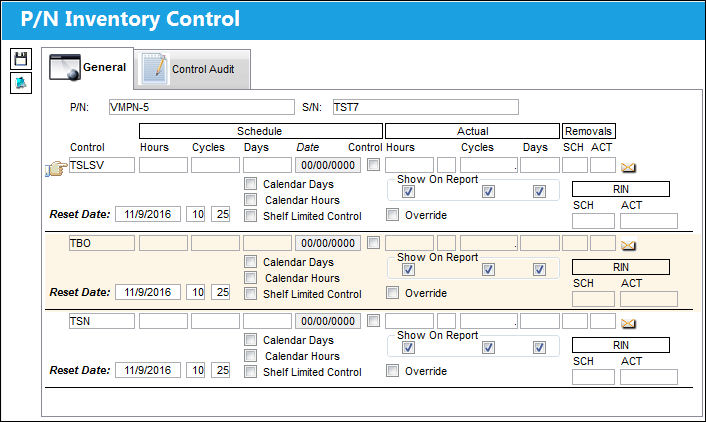Uncheck Show On Report Hours for TSLSV
Viewport: 706px width, 422px height.
(x=408, y=191)
